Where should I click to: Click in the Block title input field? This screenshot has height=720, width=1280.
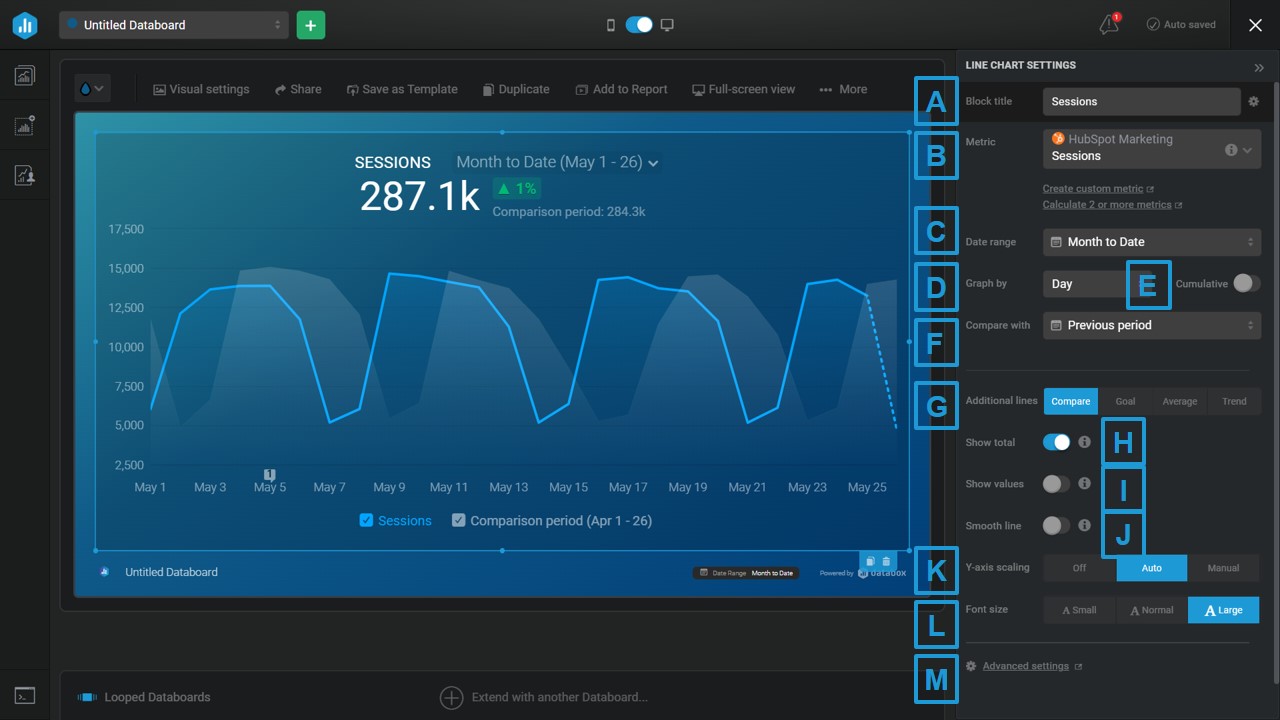pos(1140,101)
